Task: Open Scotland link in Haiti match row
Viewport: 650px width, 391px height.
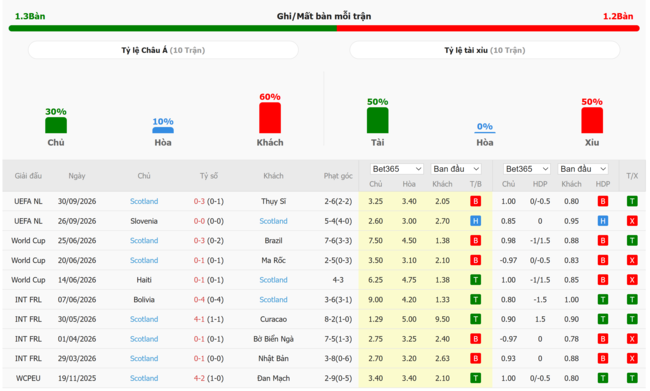Action: coord(273,280)
